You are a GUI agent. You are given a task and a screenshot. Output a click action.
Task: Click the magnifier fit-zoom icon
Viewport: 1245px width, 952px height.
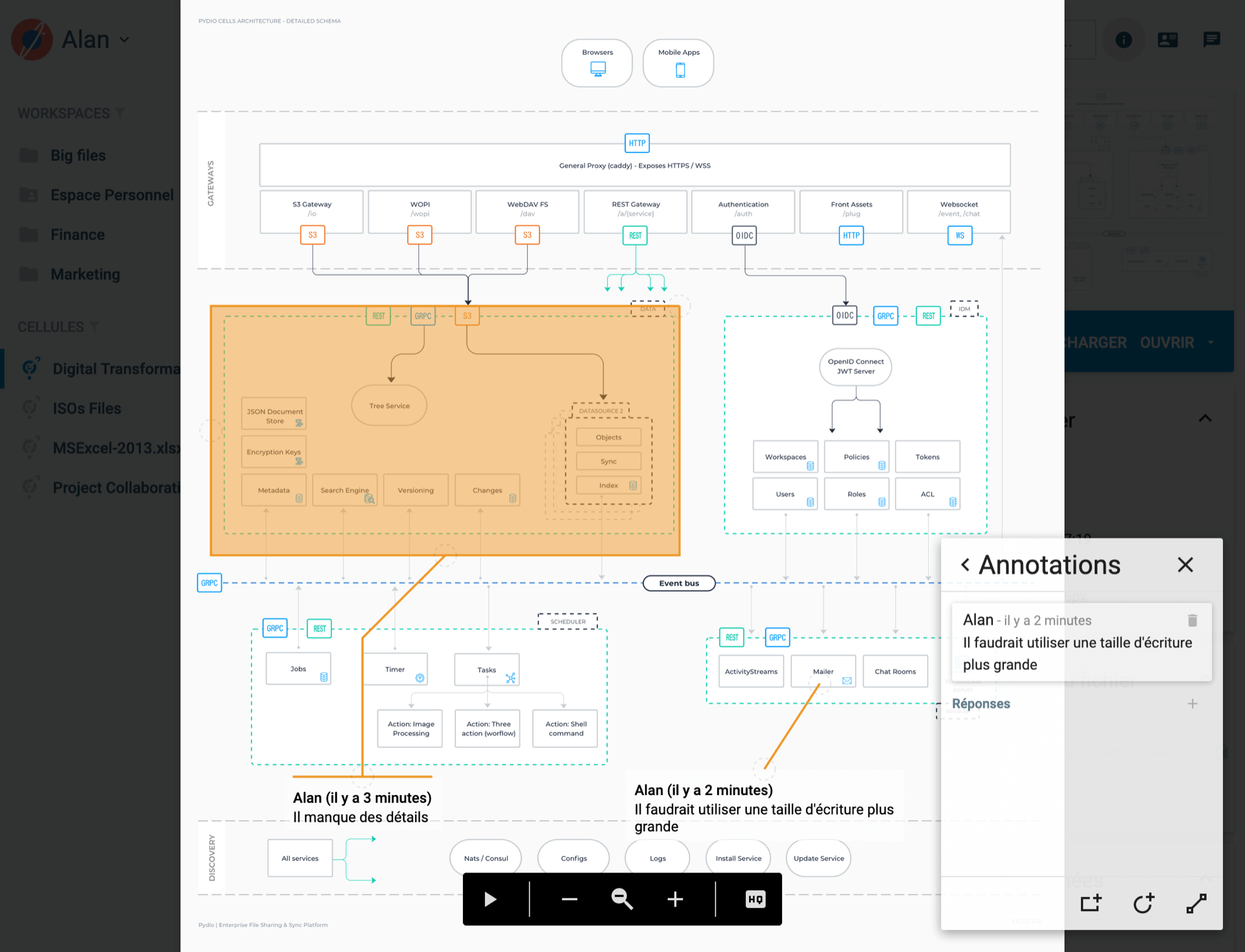622,899
